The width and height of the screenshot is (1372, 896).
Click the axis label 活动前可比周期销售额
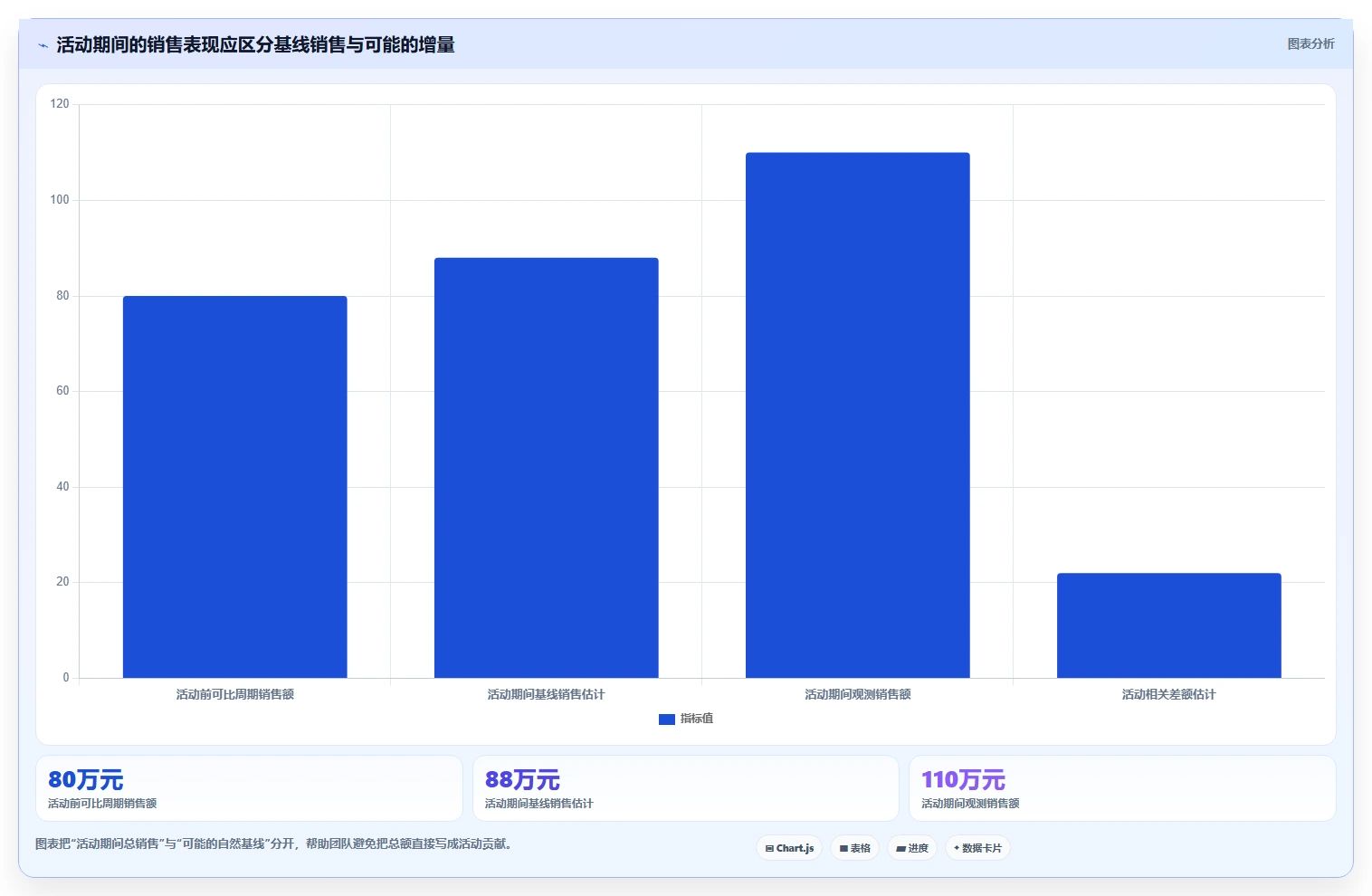pyautogui.click(x=234, y=694)
